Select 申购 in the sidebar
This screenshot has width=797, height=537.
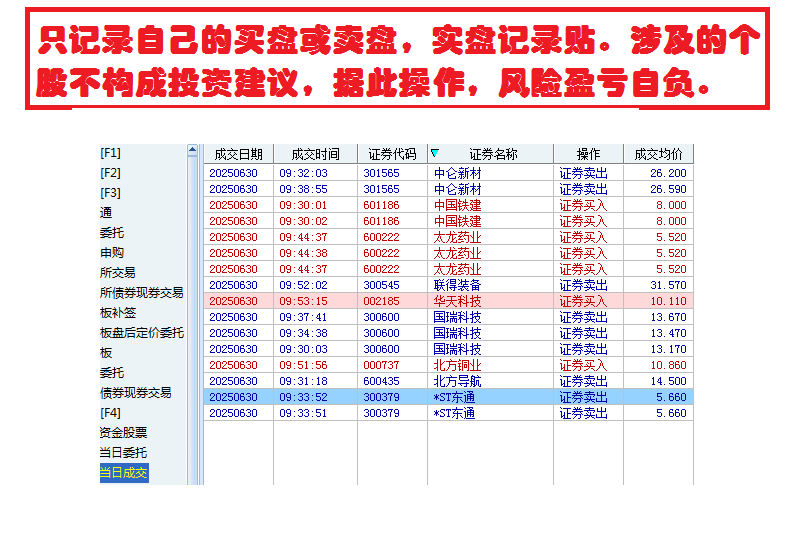pos(112,253)
